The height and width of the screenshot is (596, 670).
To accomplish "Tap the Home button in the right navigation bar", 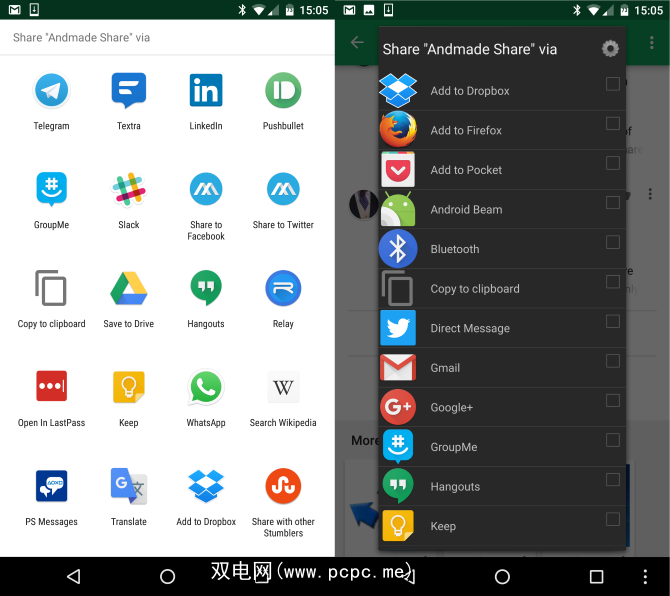I will click(x=502, y=576).
